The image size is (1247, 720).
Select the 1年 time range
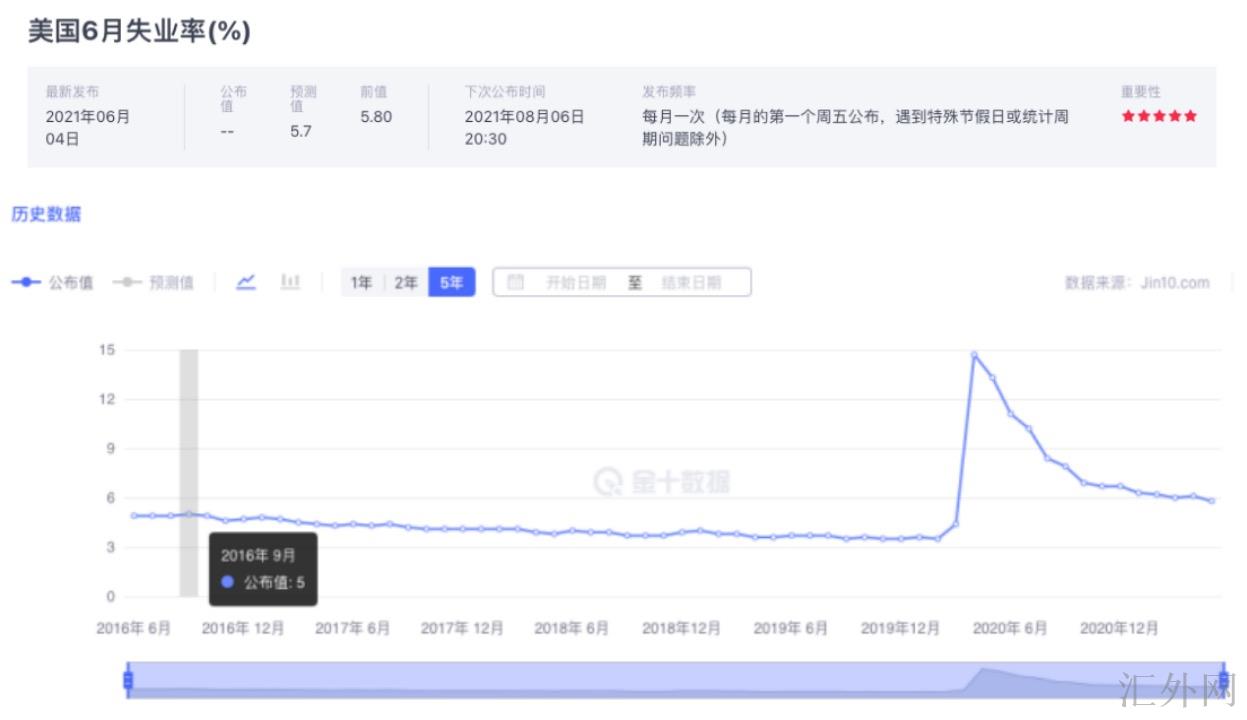click(361, 283)
